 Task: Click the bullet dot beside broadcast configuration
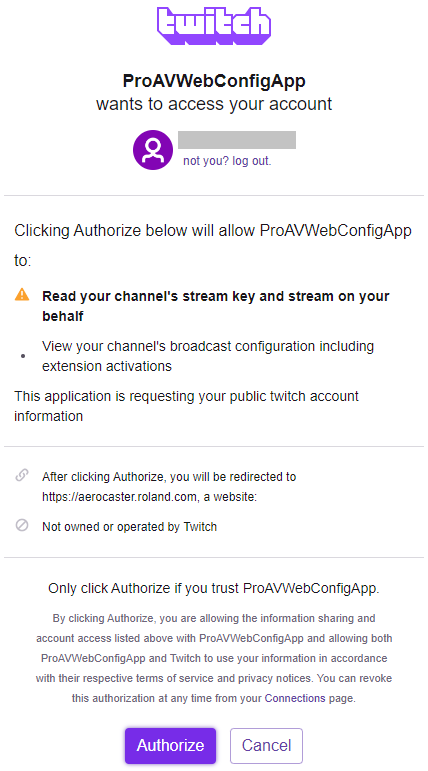(x=23, y=356)
